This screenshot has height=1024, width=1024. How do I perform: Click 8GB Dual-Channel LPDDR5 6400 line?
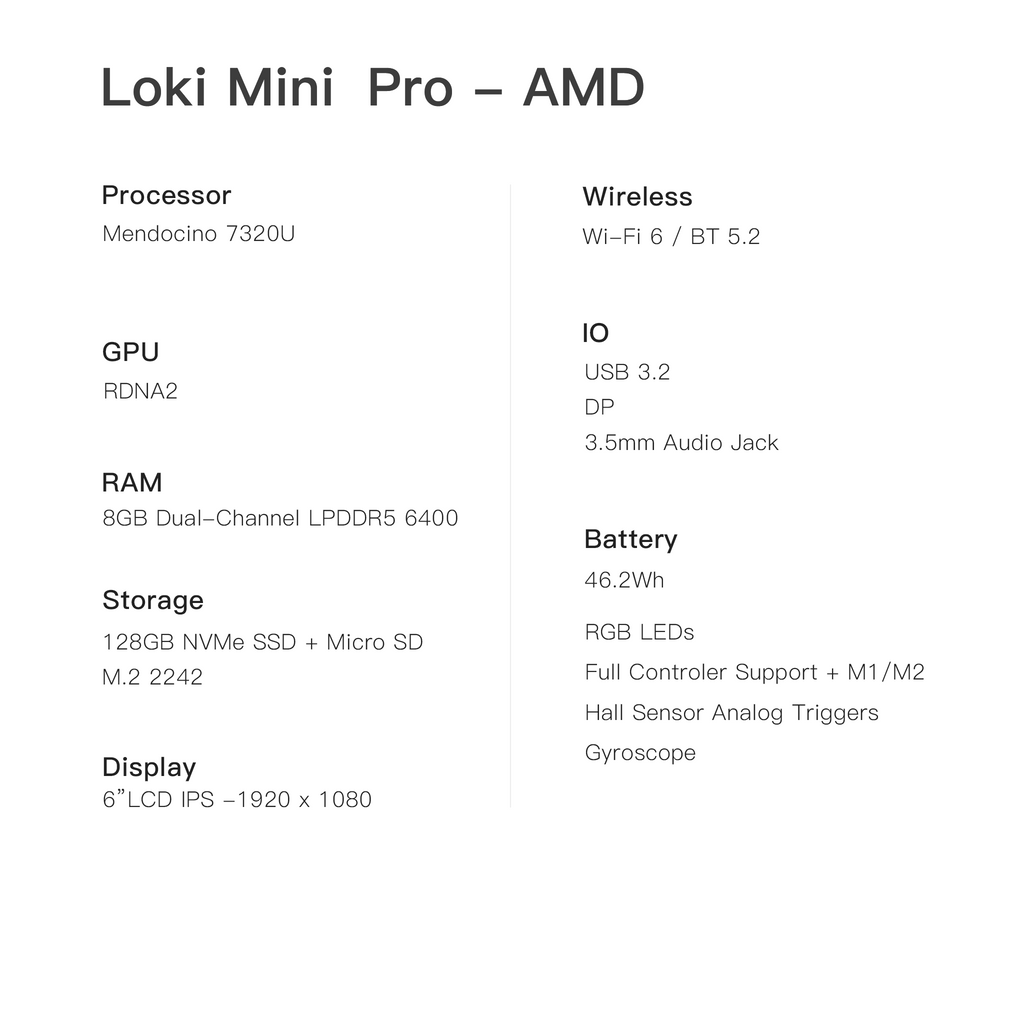click(x=280, y=518)
